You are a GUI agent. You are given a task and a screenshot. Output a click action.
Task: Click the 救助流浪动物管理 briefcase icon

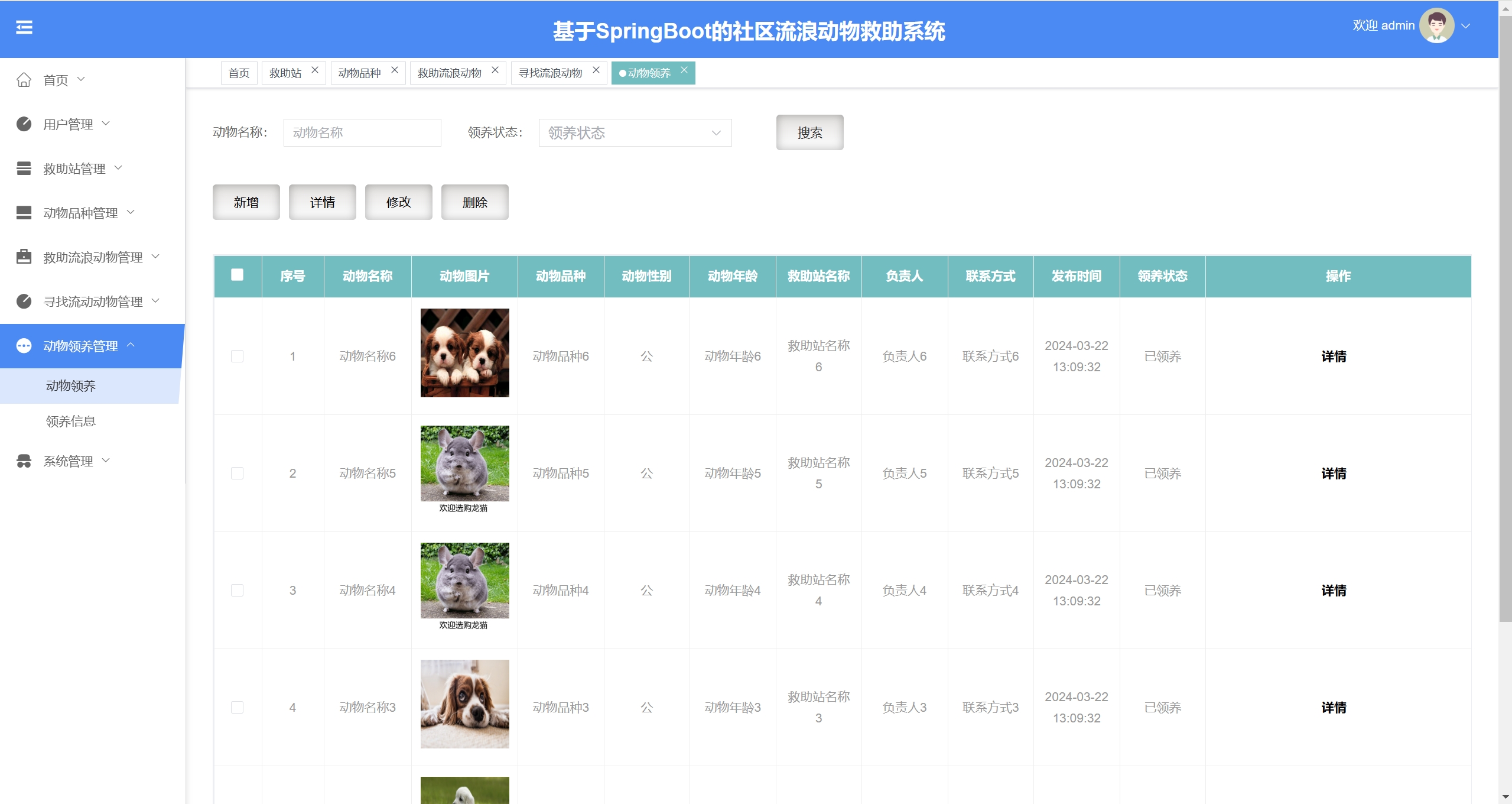click(24, 257)
